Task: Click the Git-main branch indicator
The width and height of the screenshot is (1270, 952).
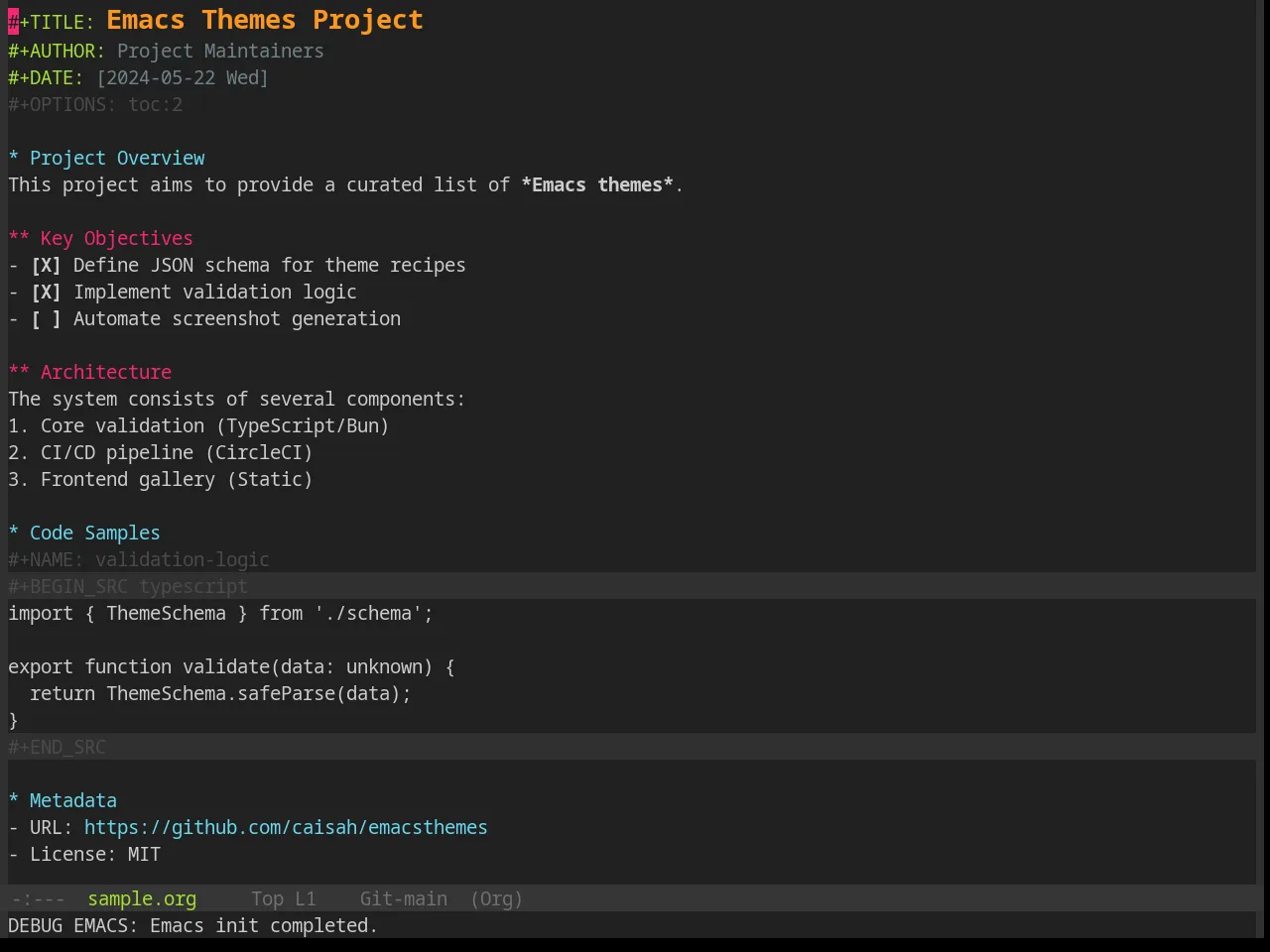Action: point(403,898)
